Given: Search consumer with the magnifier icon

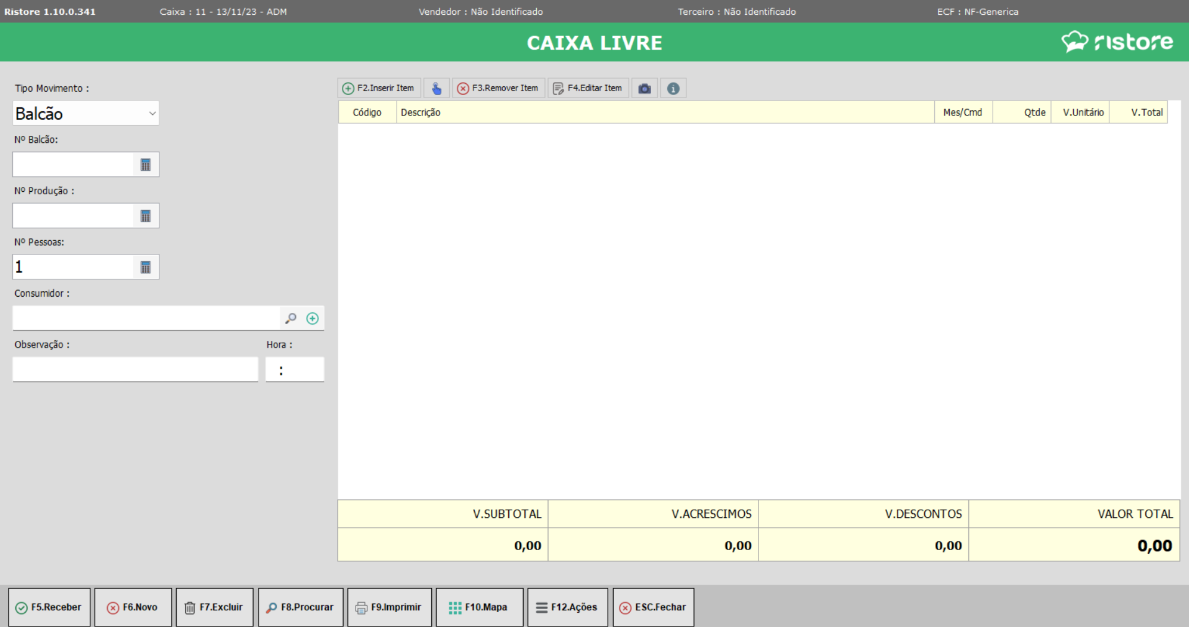Looking at the screenshot, I should pyautogui.click(x=291, y=318).
